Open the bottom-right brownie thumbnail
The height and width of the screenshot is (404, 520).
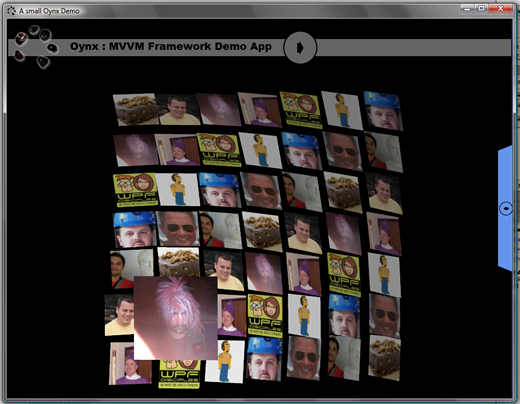(384, 358)
